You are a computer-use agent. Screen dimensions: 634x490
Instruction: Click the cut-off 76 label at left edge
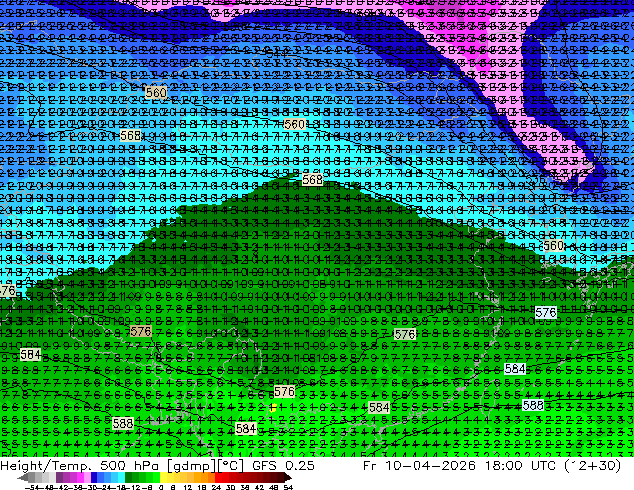coord(7,291)
